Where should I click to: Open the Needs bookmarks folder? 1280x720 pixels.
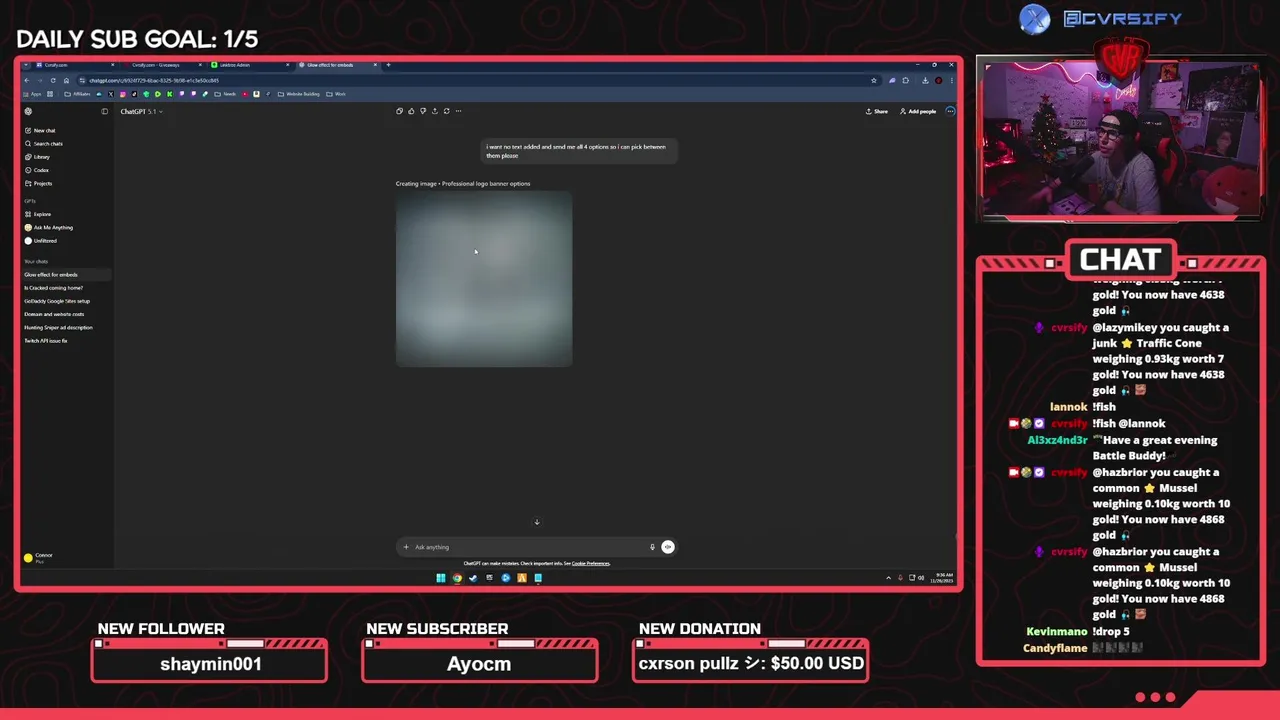[x=225, y=94]
